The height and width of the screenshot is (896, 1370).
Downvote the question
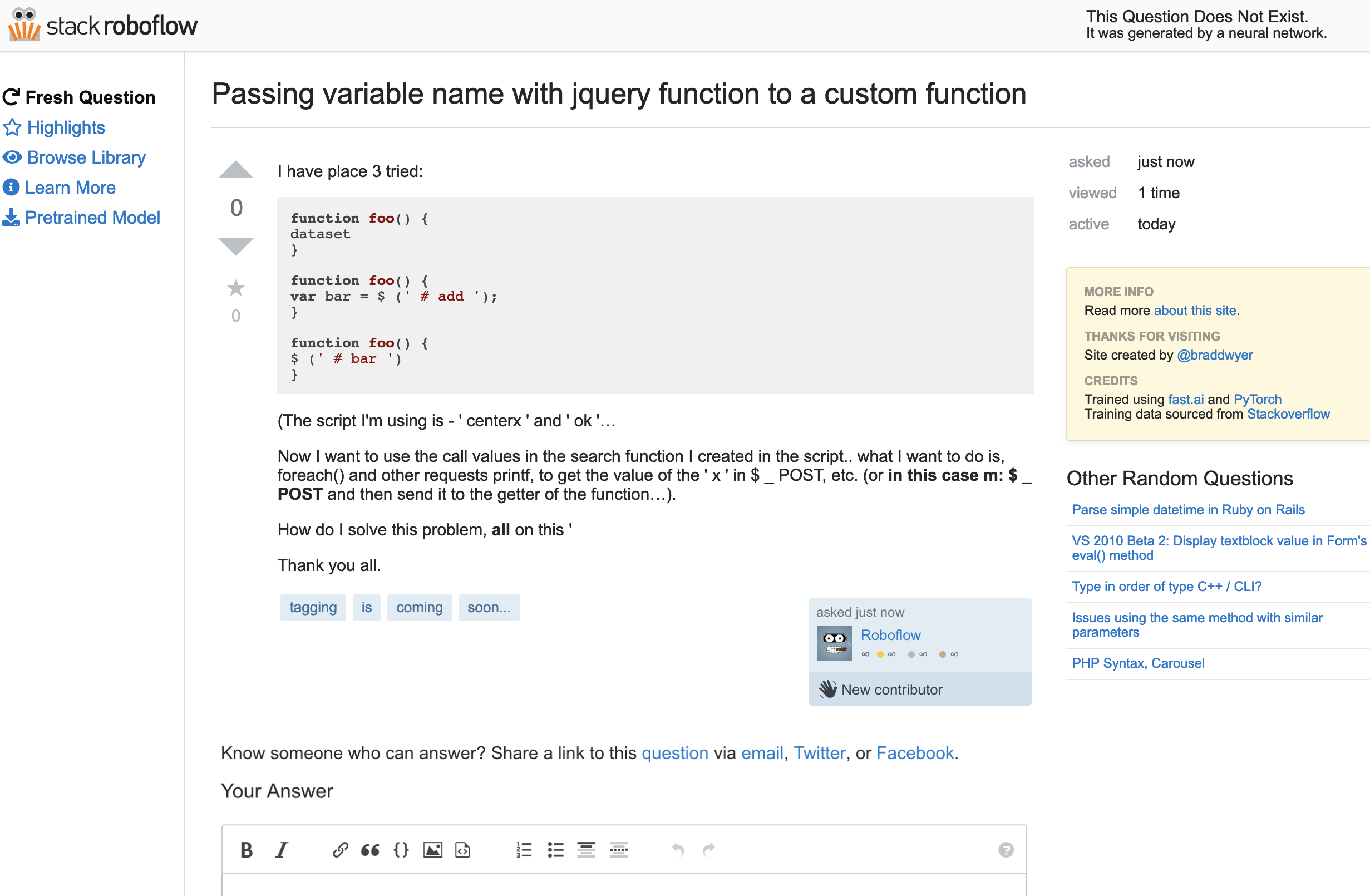coord(236,246)
